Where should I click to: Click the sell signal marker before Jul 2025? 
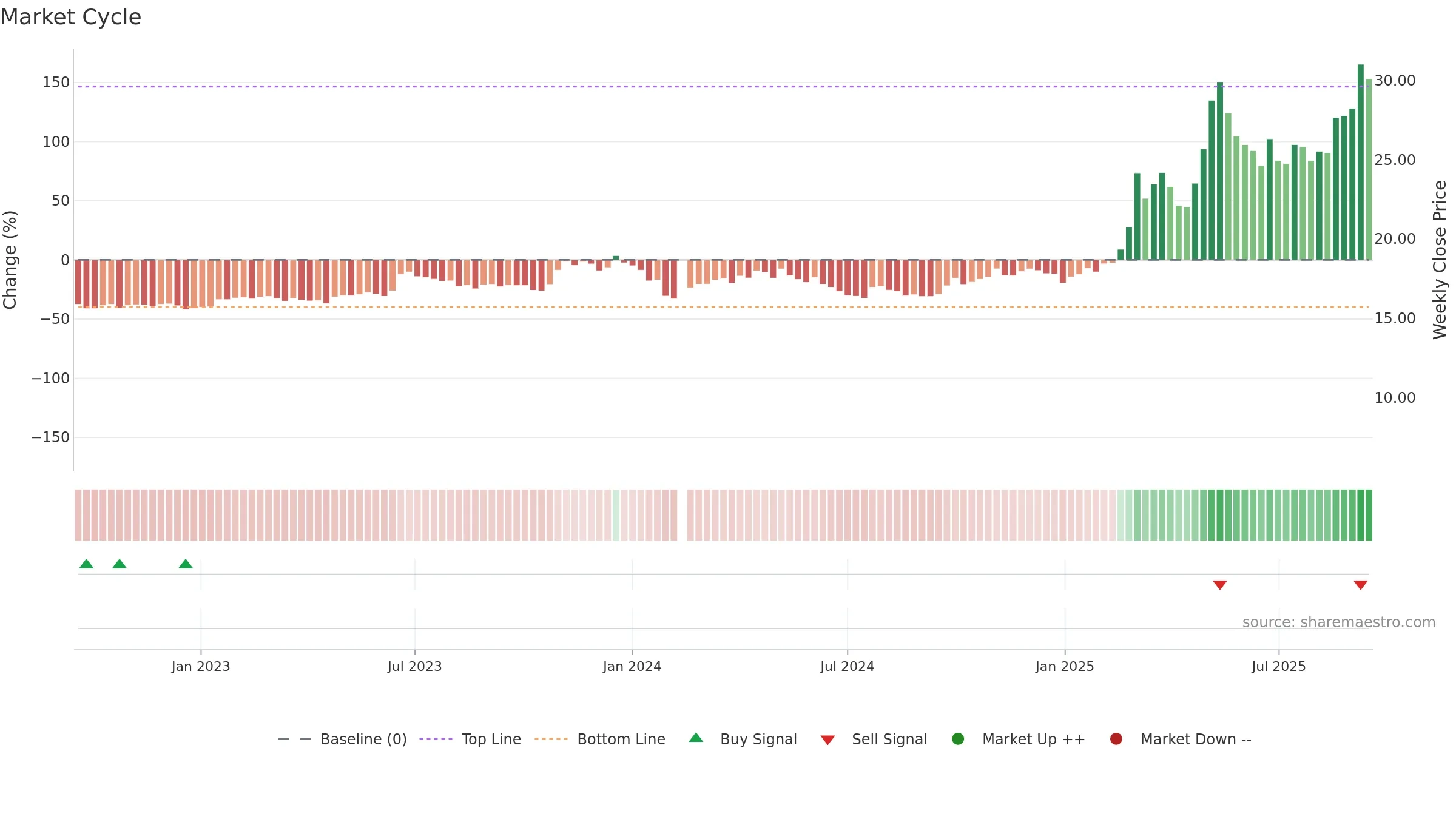(x=1220, y=585)
